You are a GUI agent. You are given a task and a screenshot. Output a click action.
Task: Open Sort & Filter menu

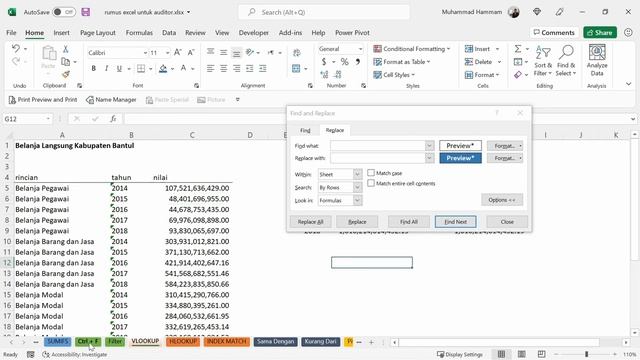coord(543,61)
